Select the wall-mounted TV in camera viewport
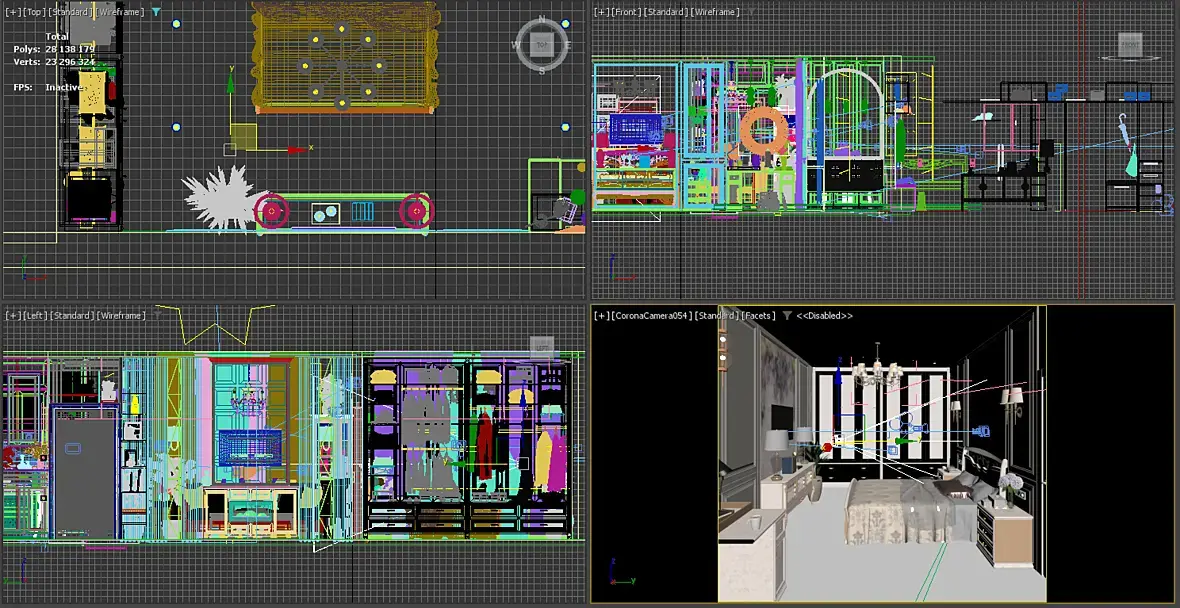The image size is (1180, 608). [x=779, y=416]
